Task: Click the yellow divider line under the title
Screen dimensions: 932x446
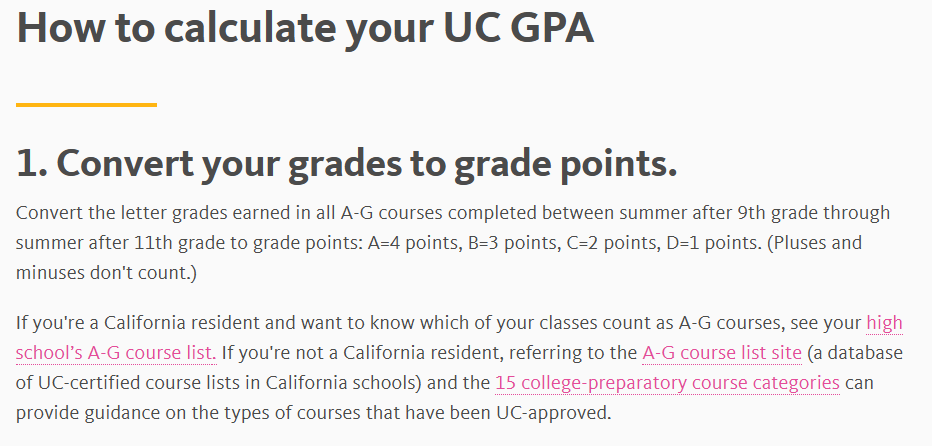Action: pos(87,104)
